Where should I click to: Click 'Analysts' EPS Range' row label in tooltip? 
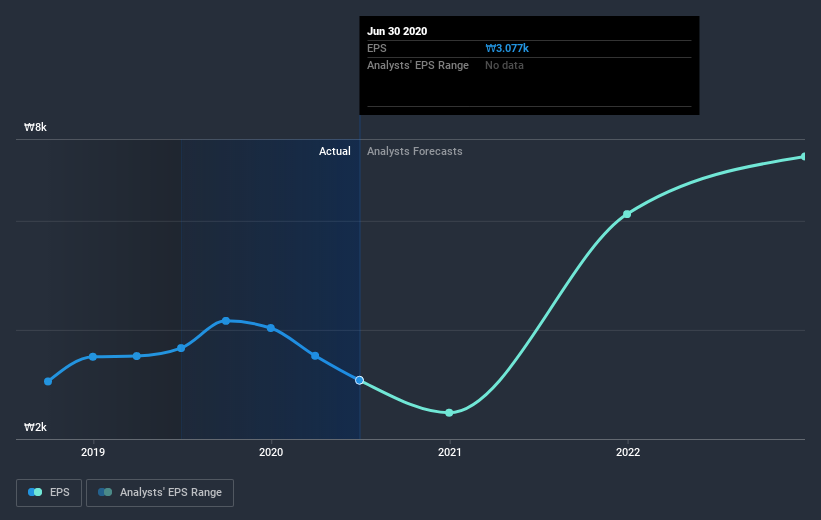pyautogui.click(x=418, y=65)
